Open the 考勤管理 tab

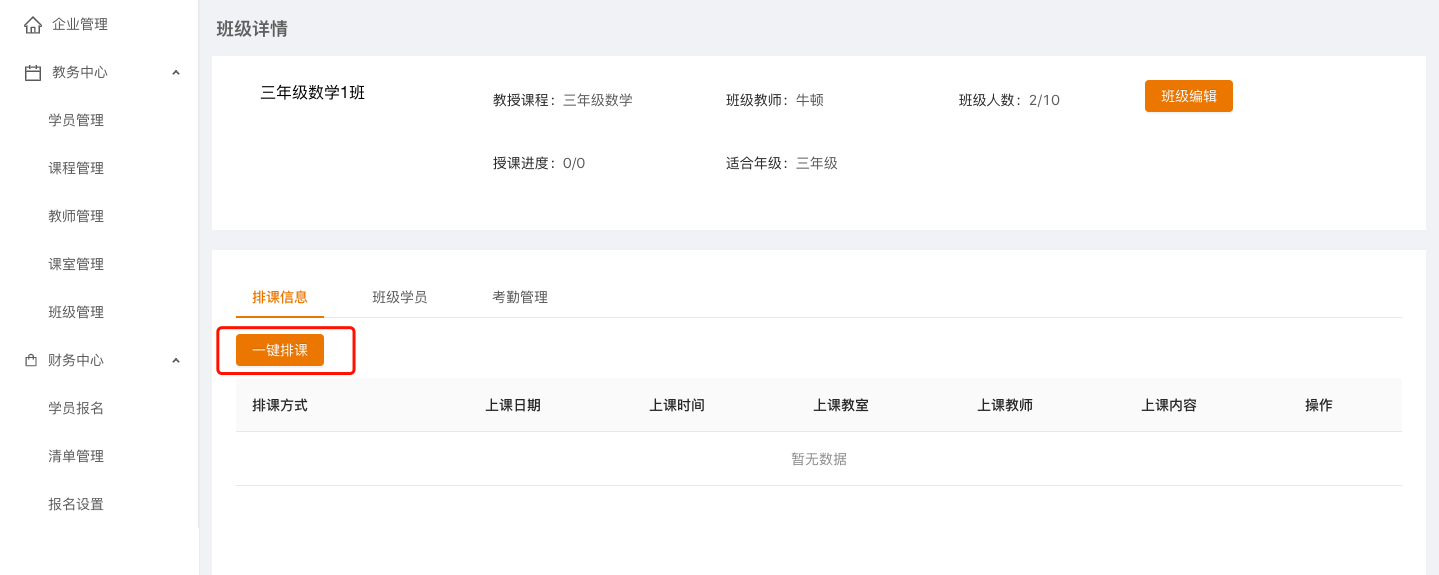pos(519,297)
